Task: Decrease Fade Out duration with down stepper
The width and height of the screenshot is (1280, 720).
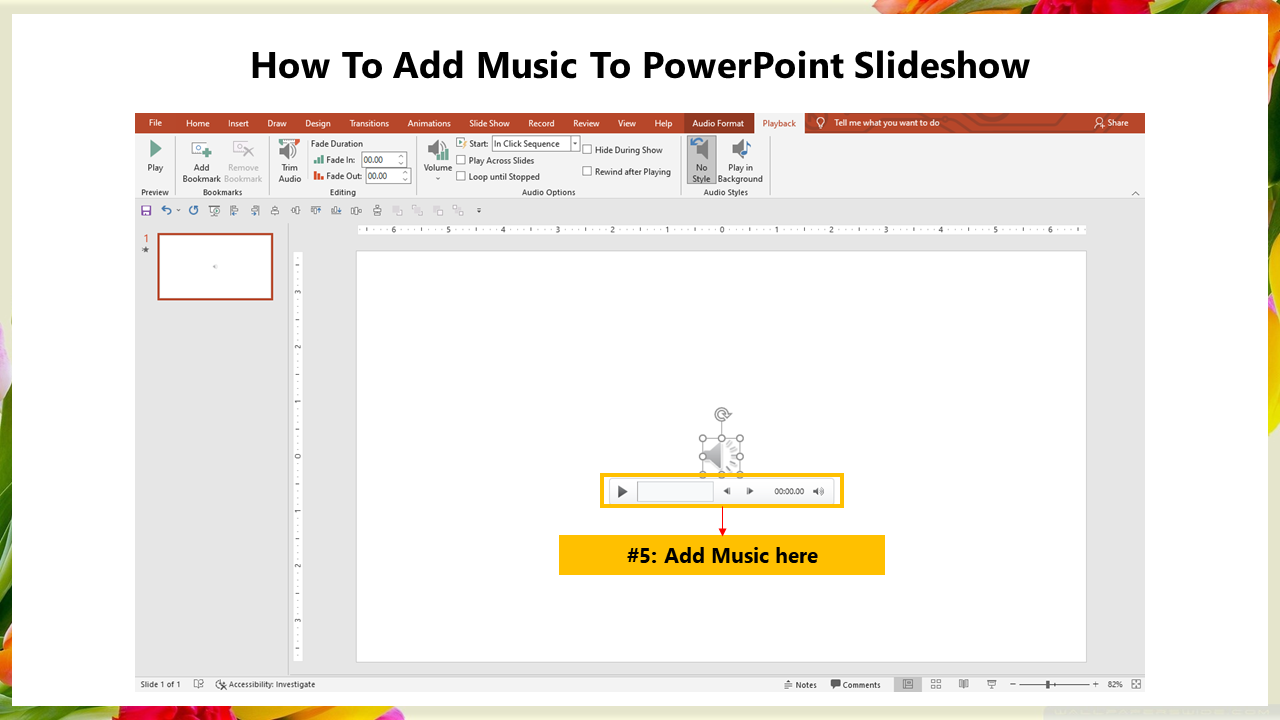Action: coord(405,179)
